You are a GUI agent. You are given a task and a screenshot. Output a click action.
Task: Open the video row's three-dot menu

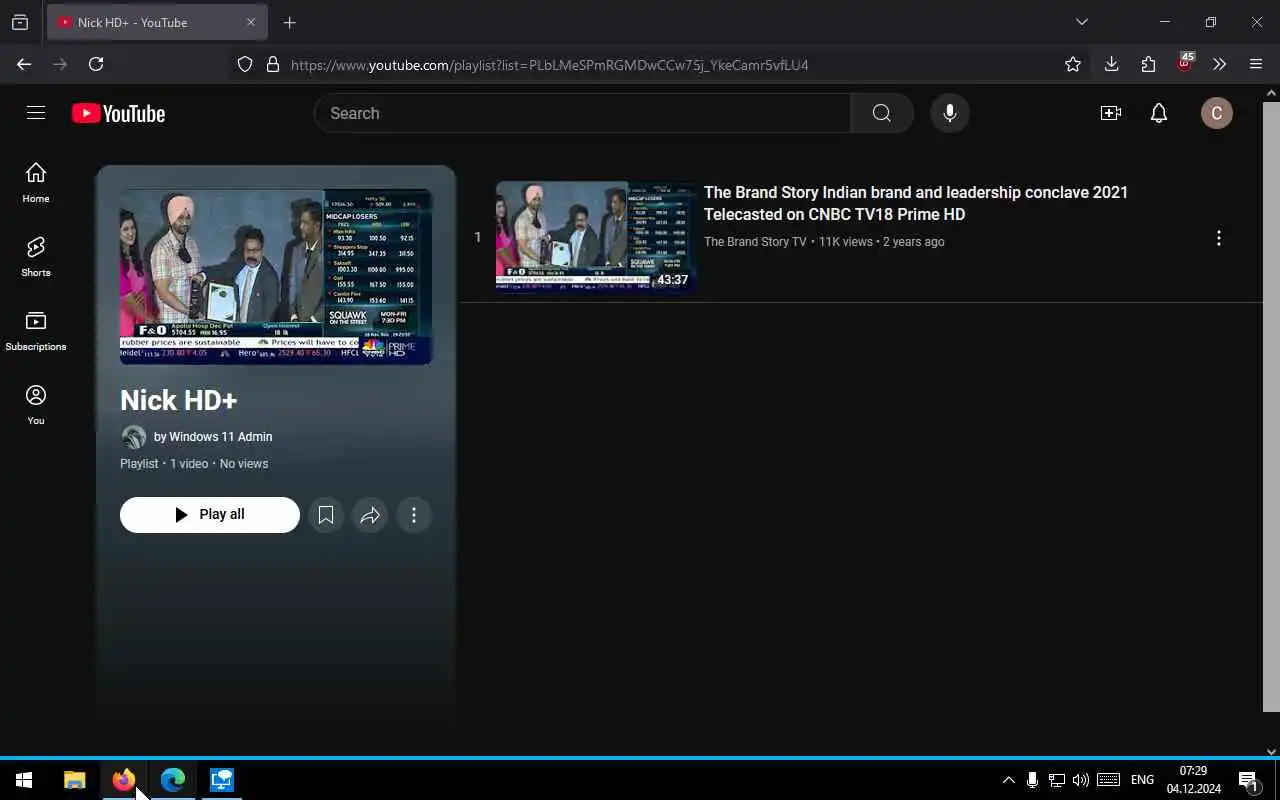1218,238
